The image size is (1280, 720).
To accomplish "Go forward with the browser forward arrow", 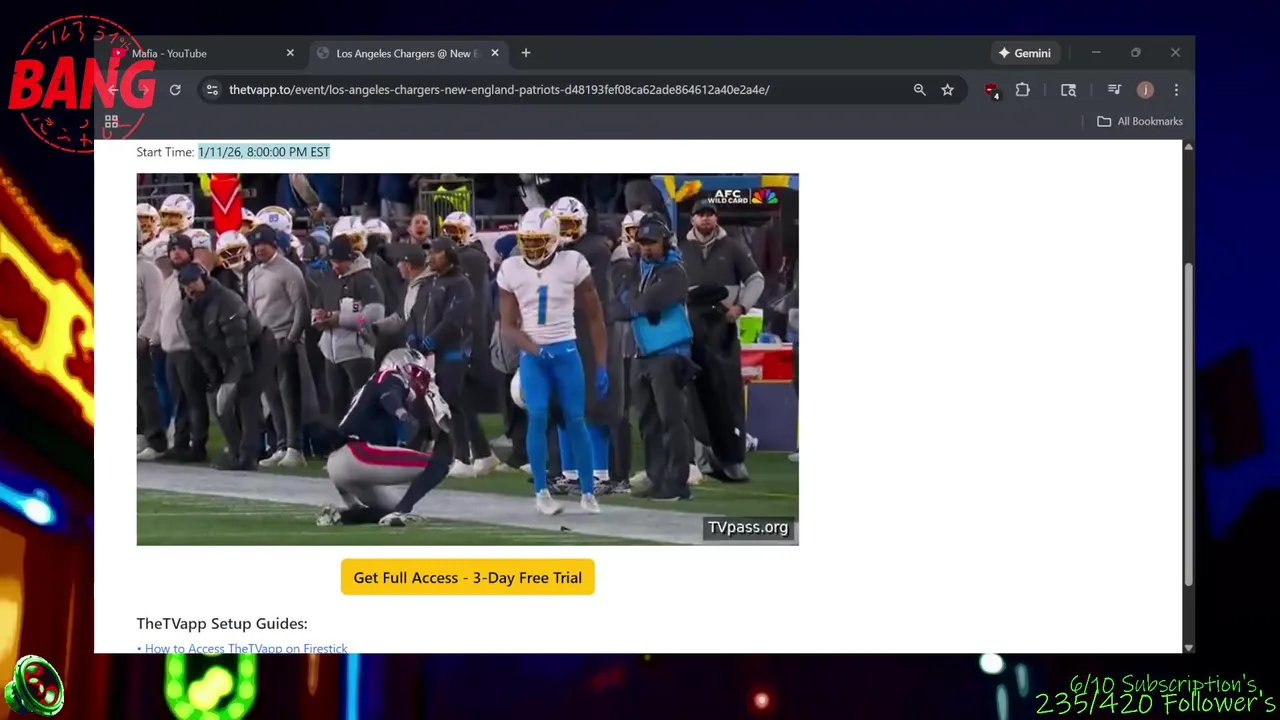I will [x=143, y=90].
